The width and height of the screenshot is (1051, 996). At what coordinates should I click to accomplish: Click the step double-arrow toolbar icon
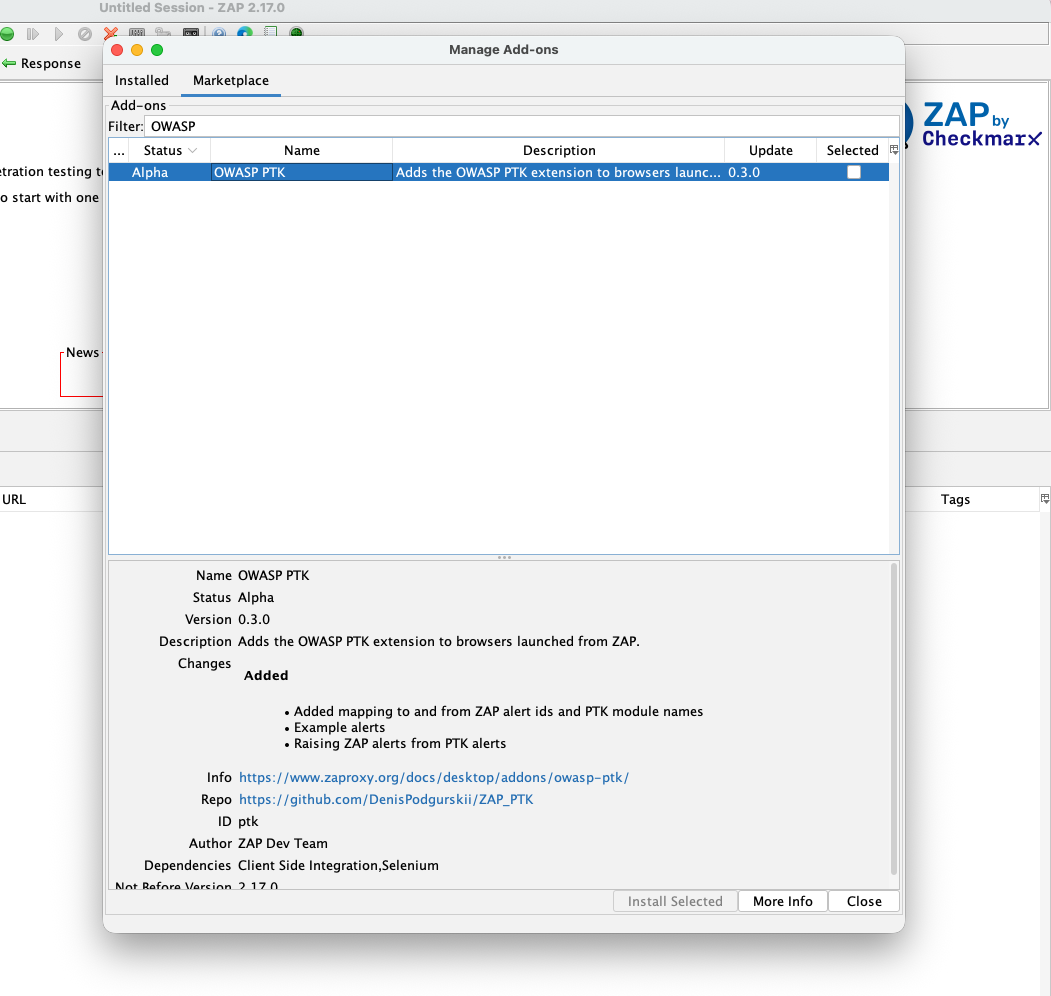(32, 33)
